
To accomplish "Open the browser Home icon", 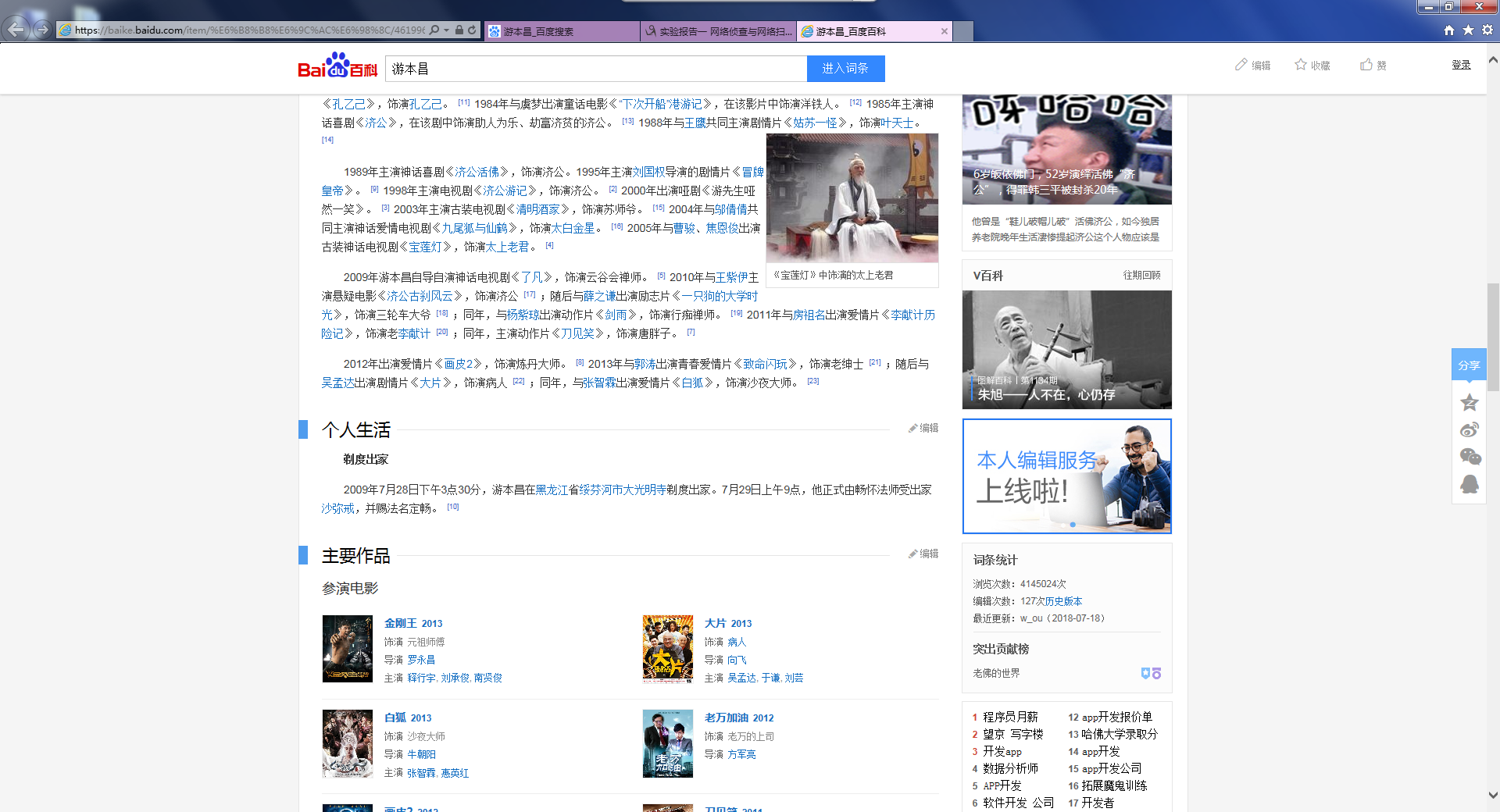I will 1449,30.
